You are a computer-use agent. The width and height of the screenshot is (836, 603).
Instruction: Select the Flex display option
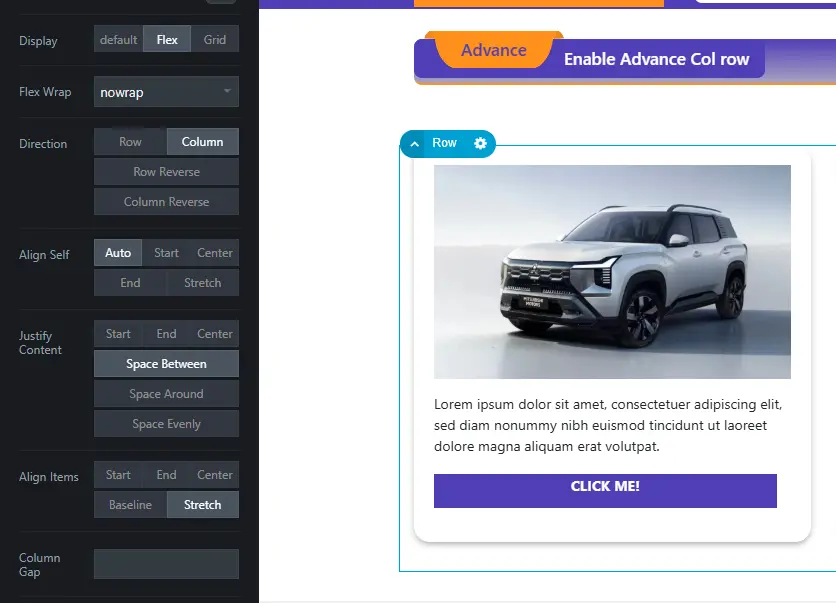click(167, 39)
